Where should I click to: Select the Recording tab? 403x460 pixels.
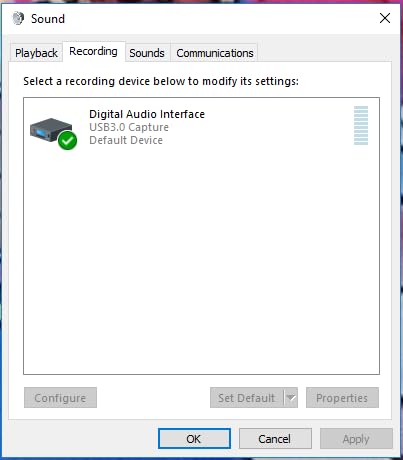point(93,51)
